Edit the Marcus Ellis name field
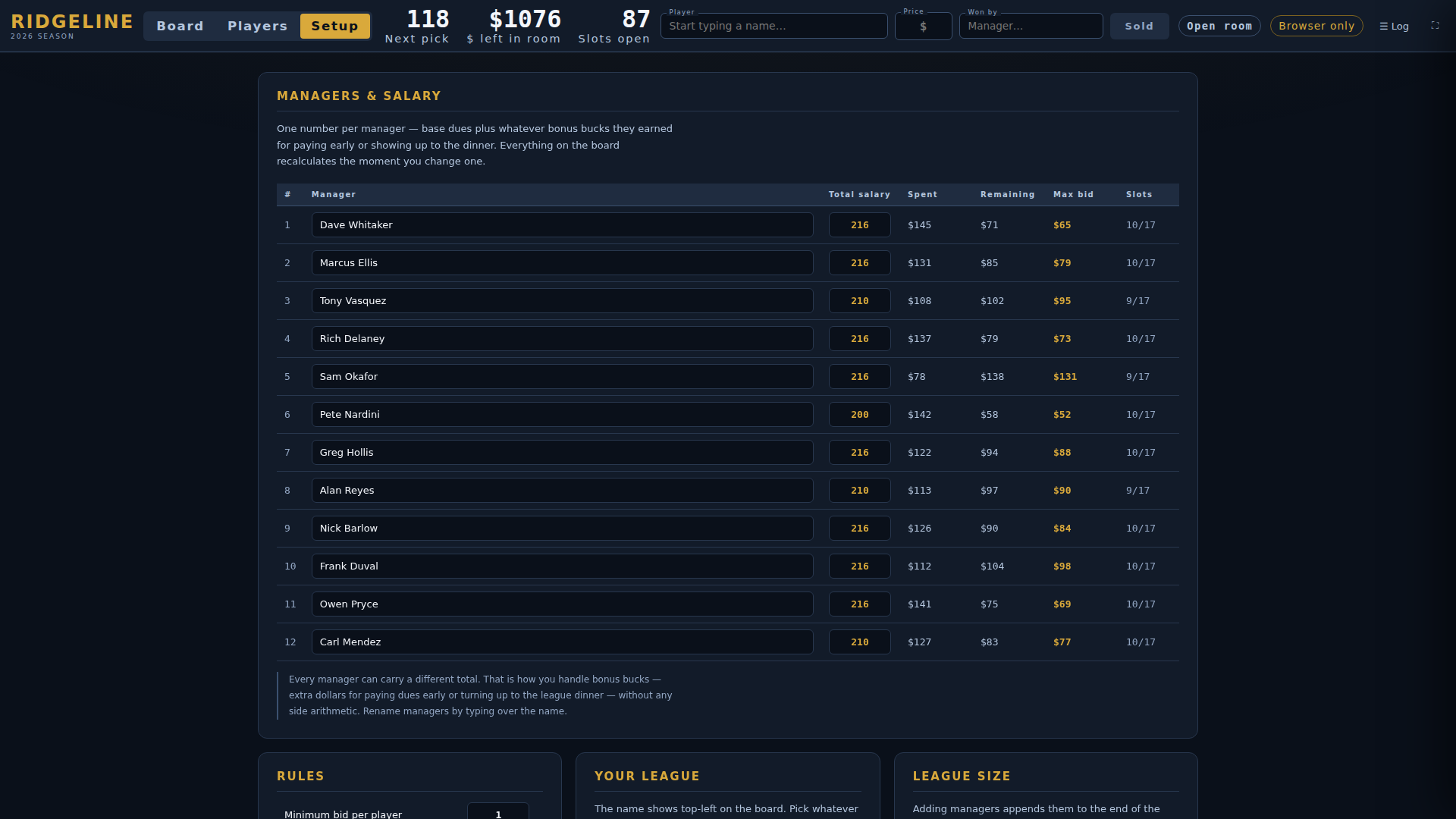This screenshot has height=819, width=1456. 562,263
